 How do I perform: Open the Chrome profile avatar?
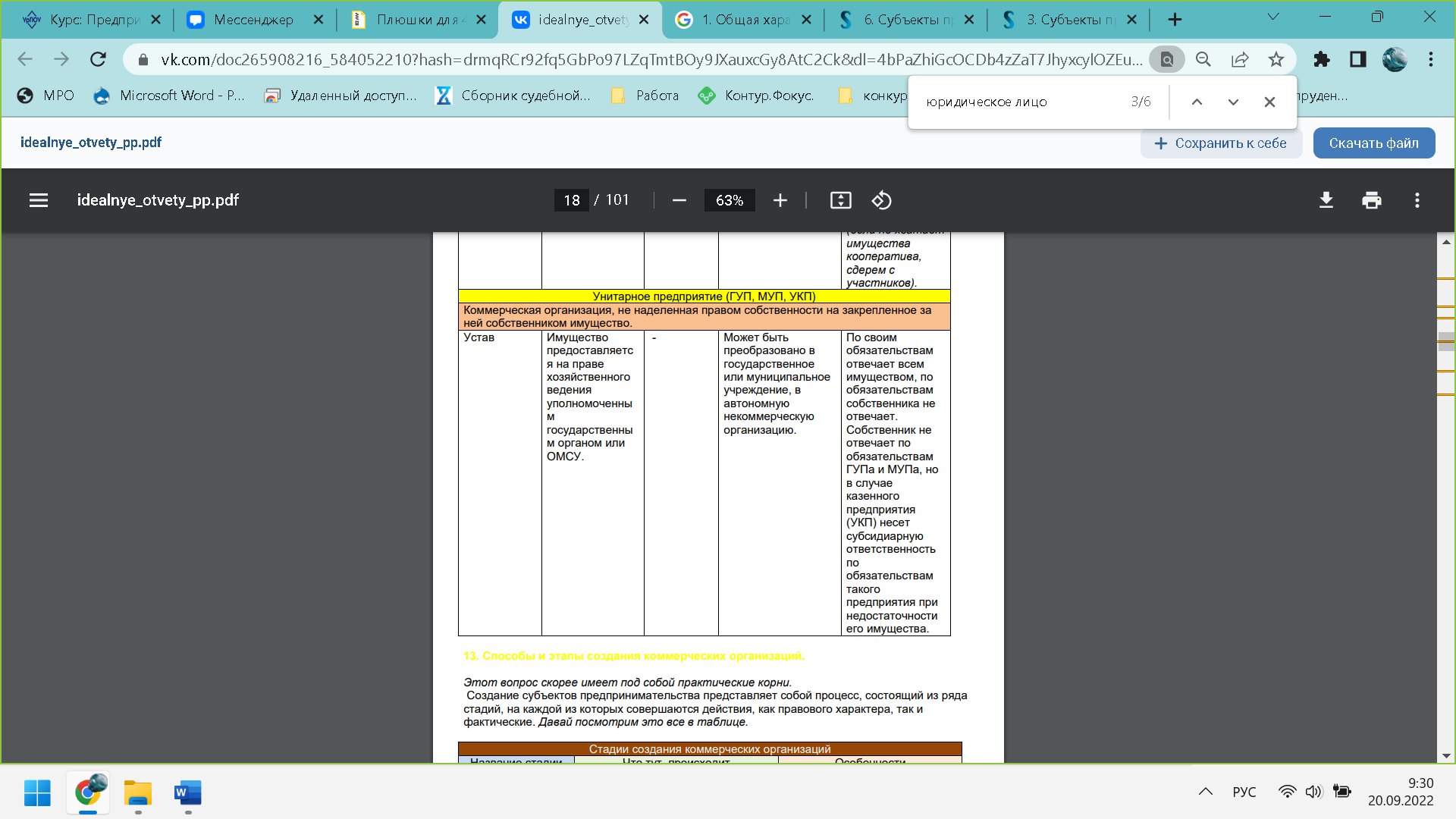pyautogui.click(x=1395, y=59)
